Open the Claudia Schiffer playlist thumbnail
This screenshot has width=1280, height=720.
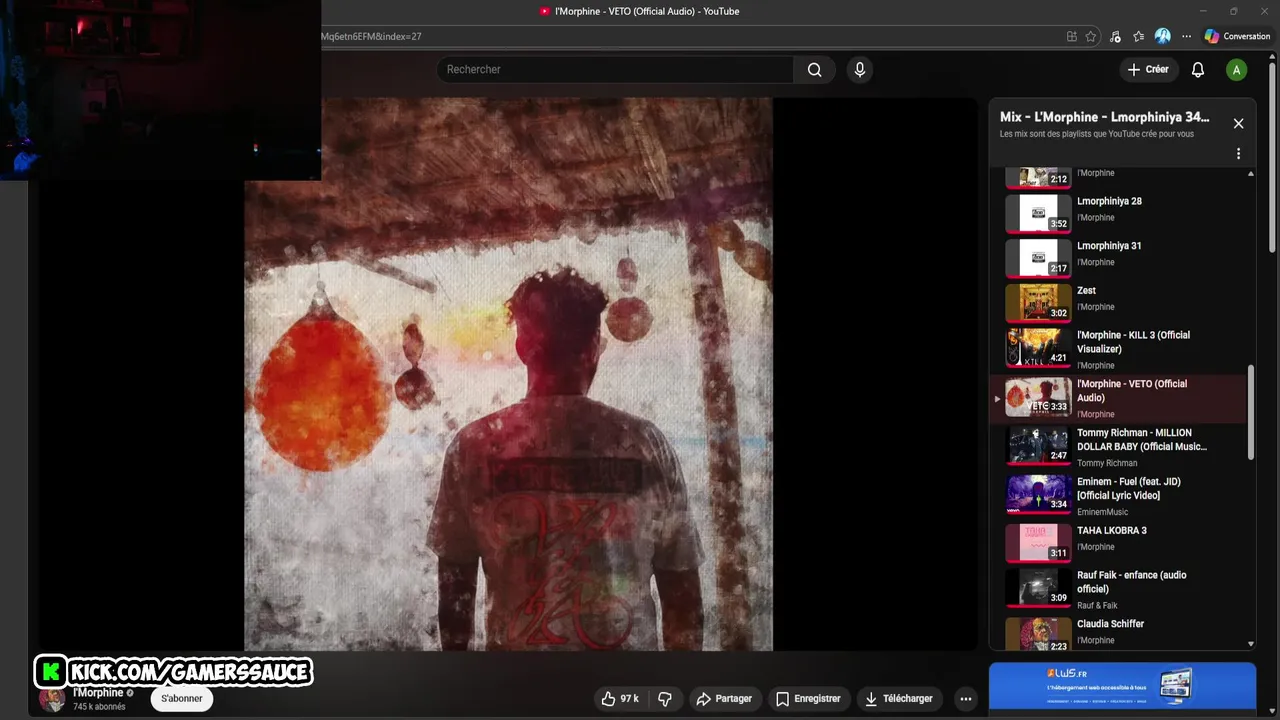pos(1038,634)
